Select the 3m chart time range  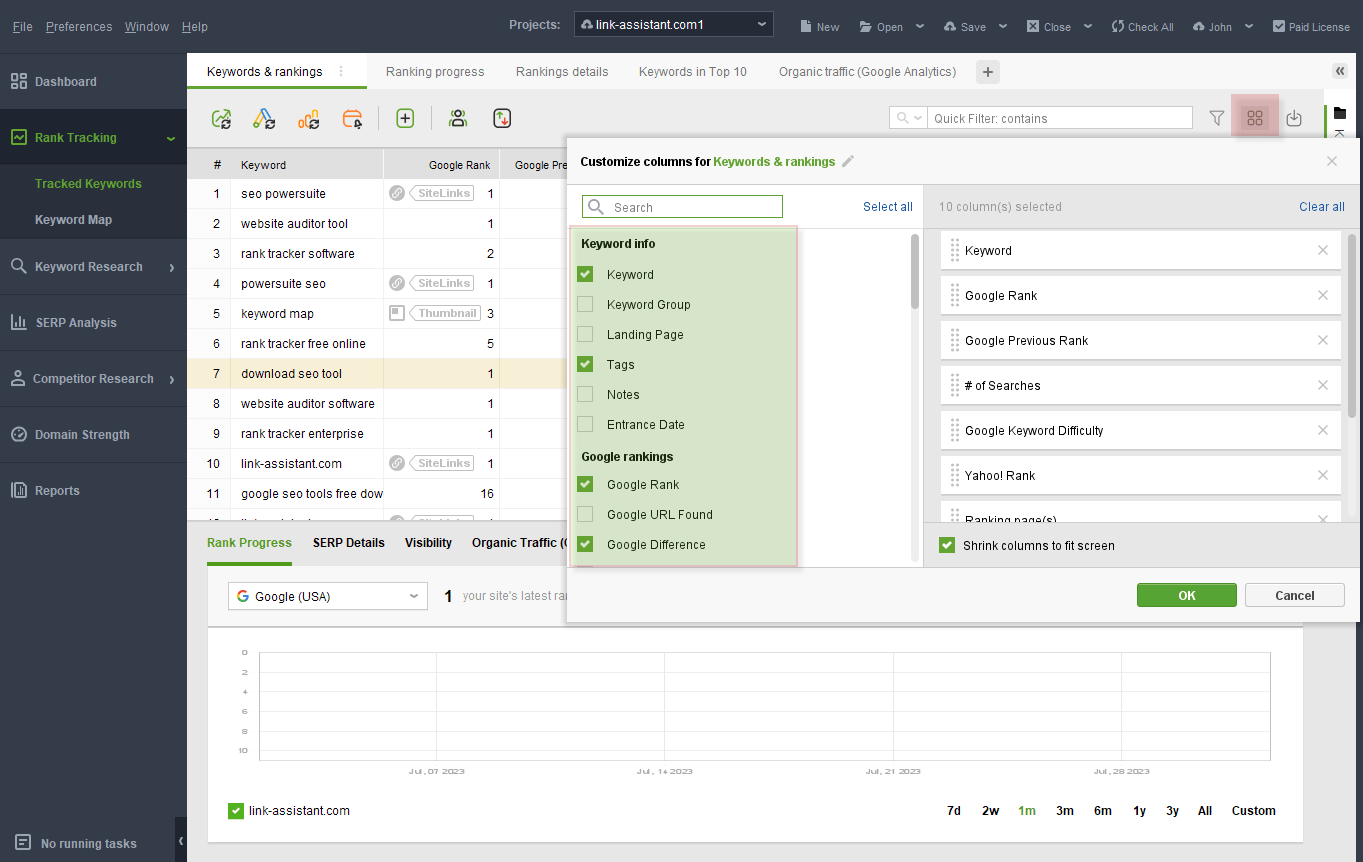tap(1065, 811)
